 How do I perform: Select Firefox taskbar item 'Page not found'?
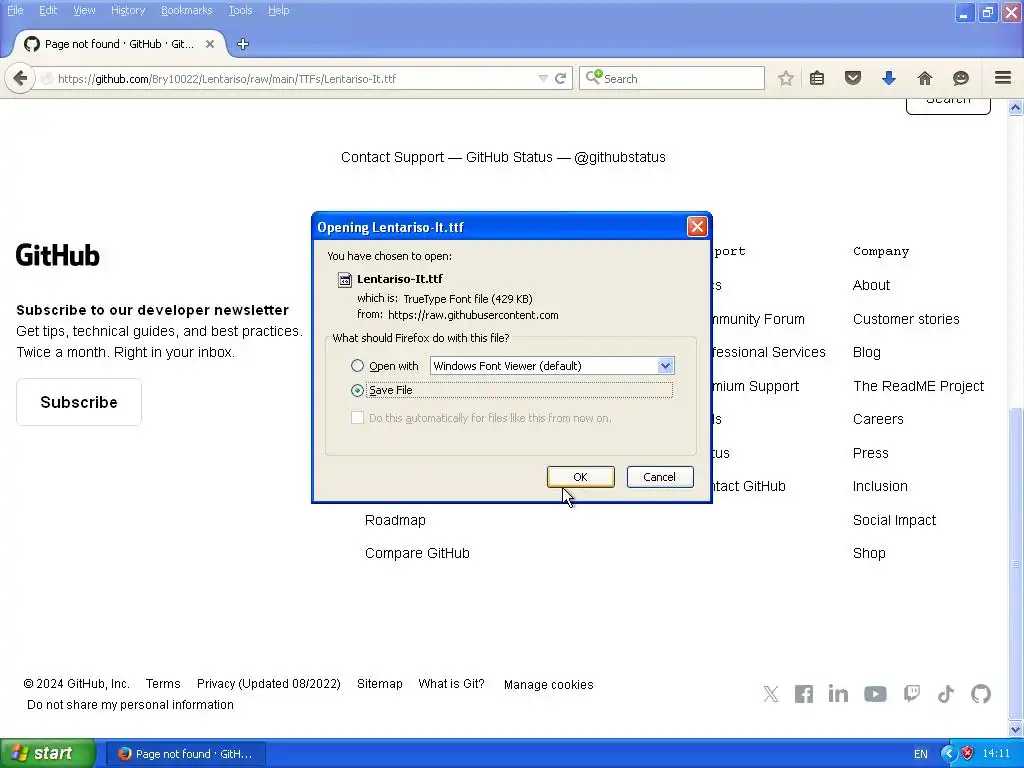185,754
